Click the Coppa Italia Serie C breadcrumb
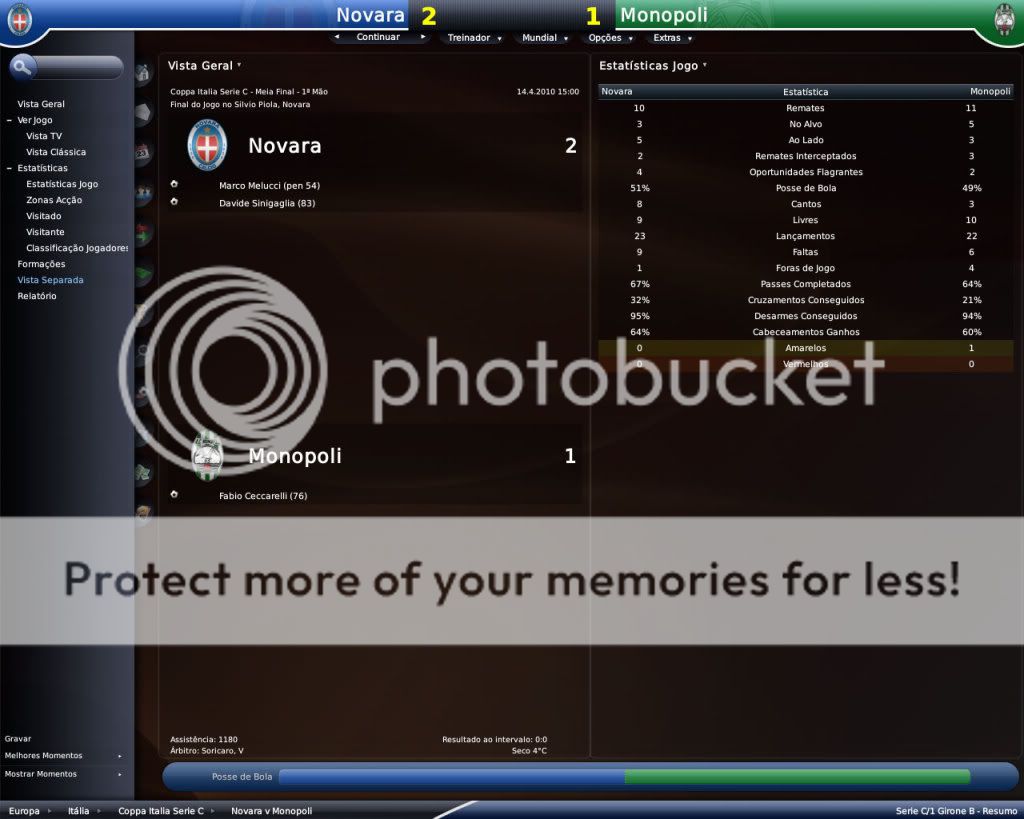The image size is (1024, 819). coord(160,811)
